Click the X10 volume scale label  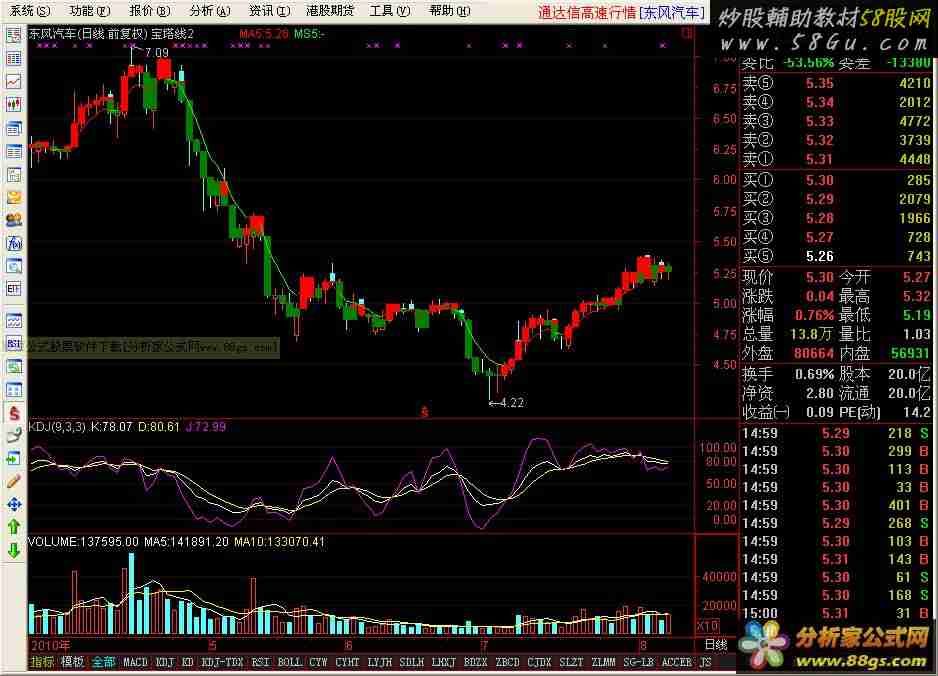(707, 625)
